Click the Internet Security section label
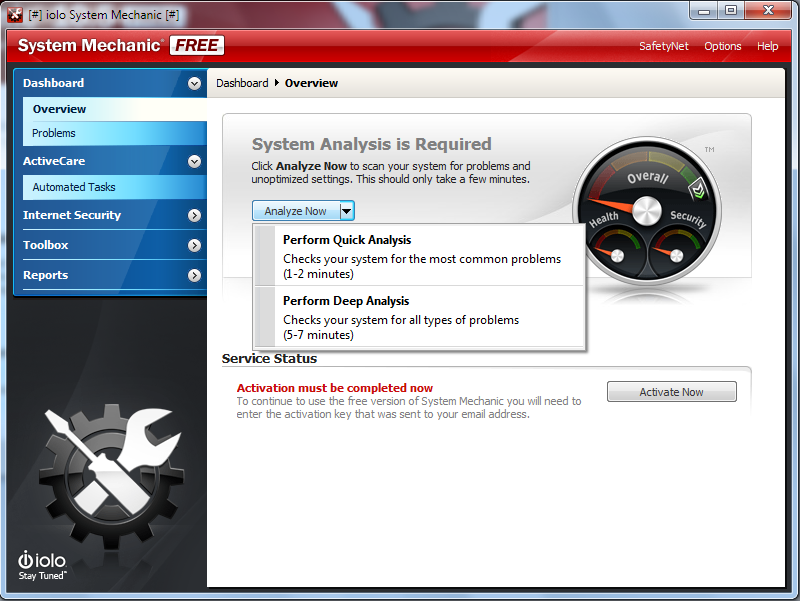 click(x=72, y=215)
